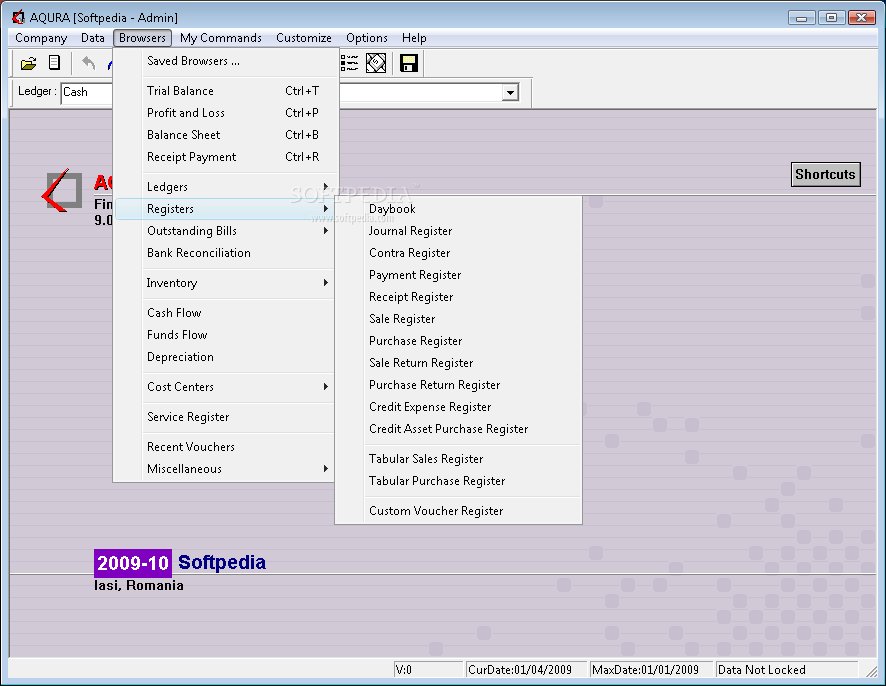The width and height of the screenshot is (886, 686).
Task: Open Receipt Register
Action: click(459, 297)
